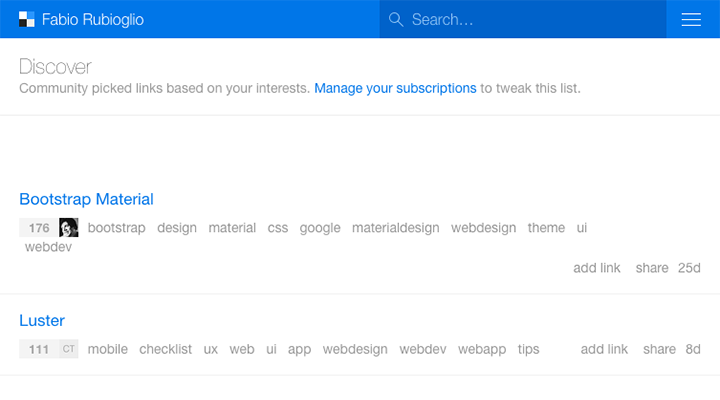Open the hamburger menu in header

[x=691, y=19]
